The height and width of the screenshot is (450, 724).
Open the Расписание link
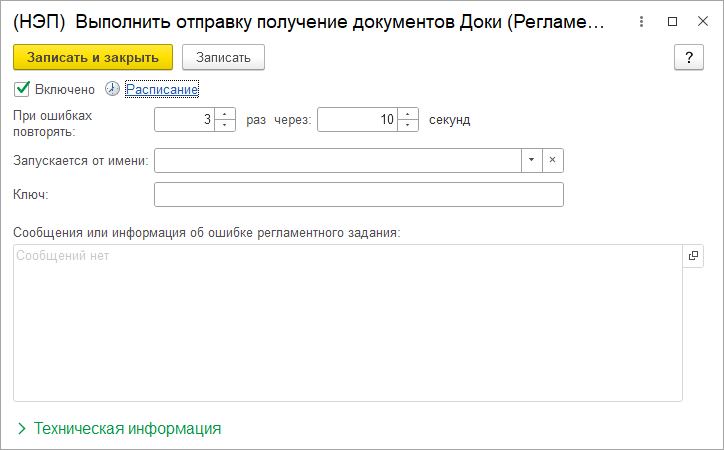click(x=162, y=89)
